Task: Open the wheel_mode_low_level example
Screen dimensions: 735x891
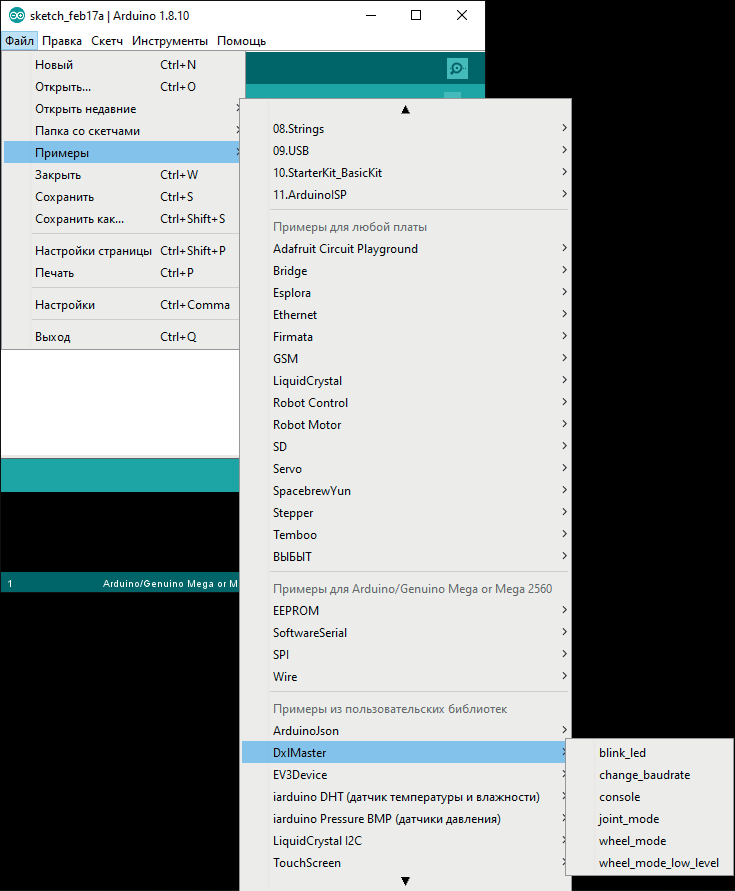Action: (658, 863)
